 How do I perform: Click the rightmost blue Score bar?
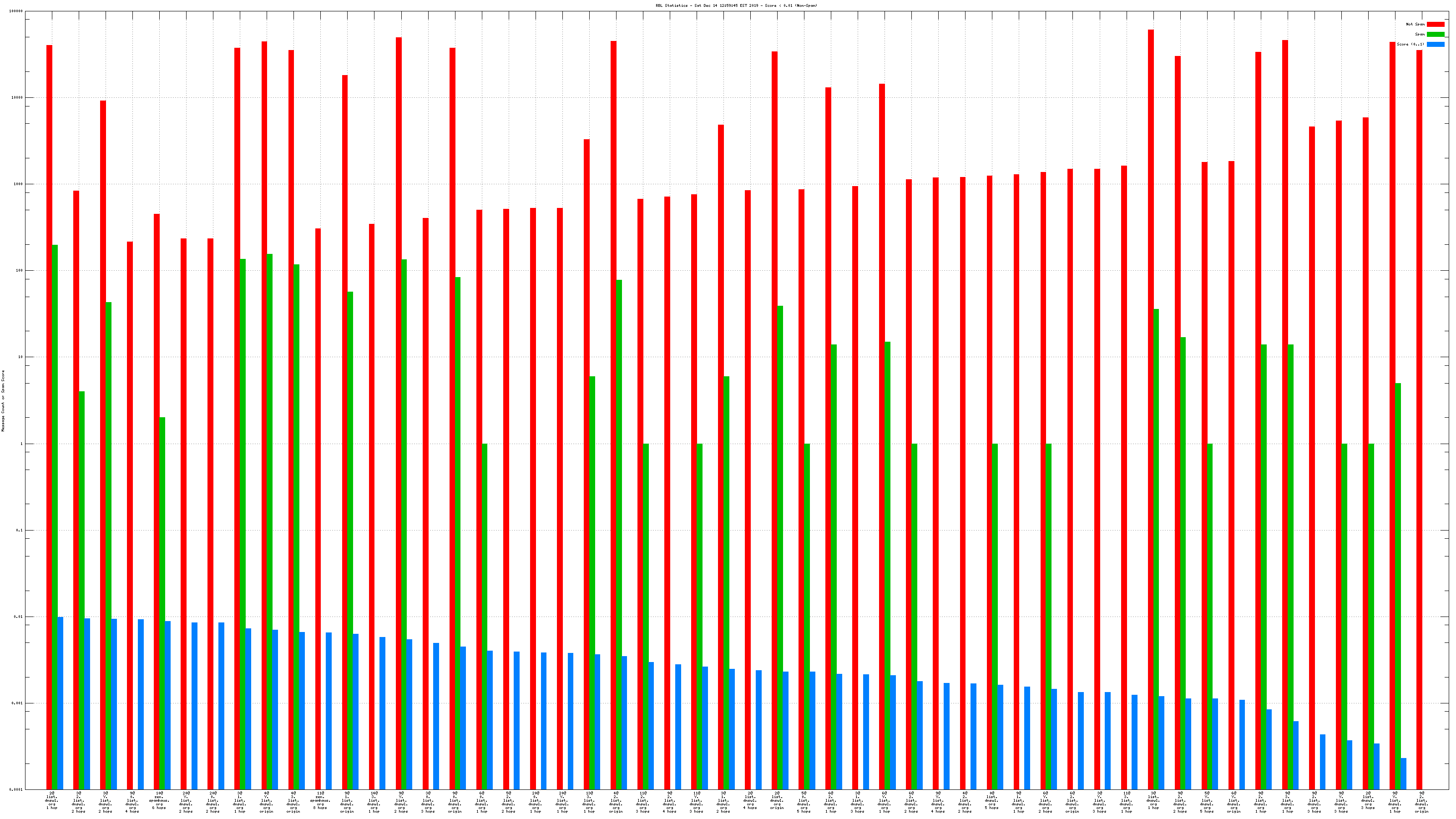tap(1403, 773)
